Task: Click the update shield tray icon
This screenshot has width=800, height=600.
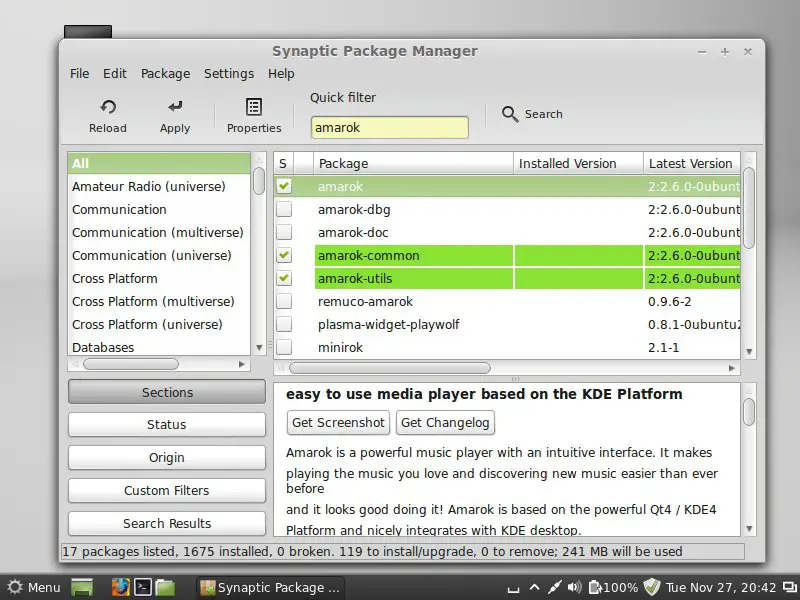Action: (652, 587)
